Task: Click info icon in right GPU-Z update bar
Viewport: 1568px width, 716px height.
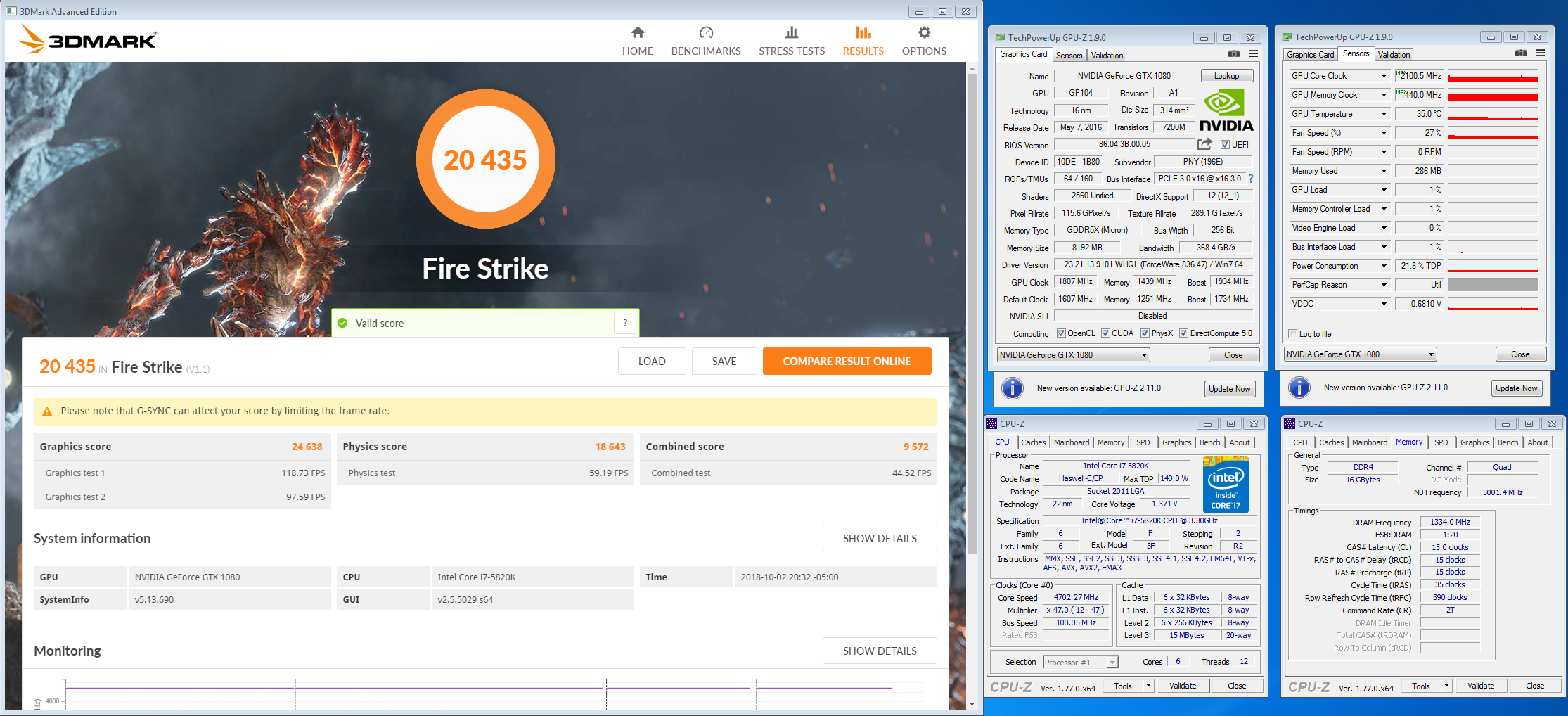Action: (1299, 388)
